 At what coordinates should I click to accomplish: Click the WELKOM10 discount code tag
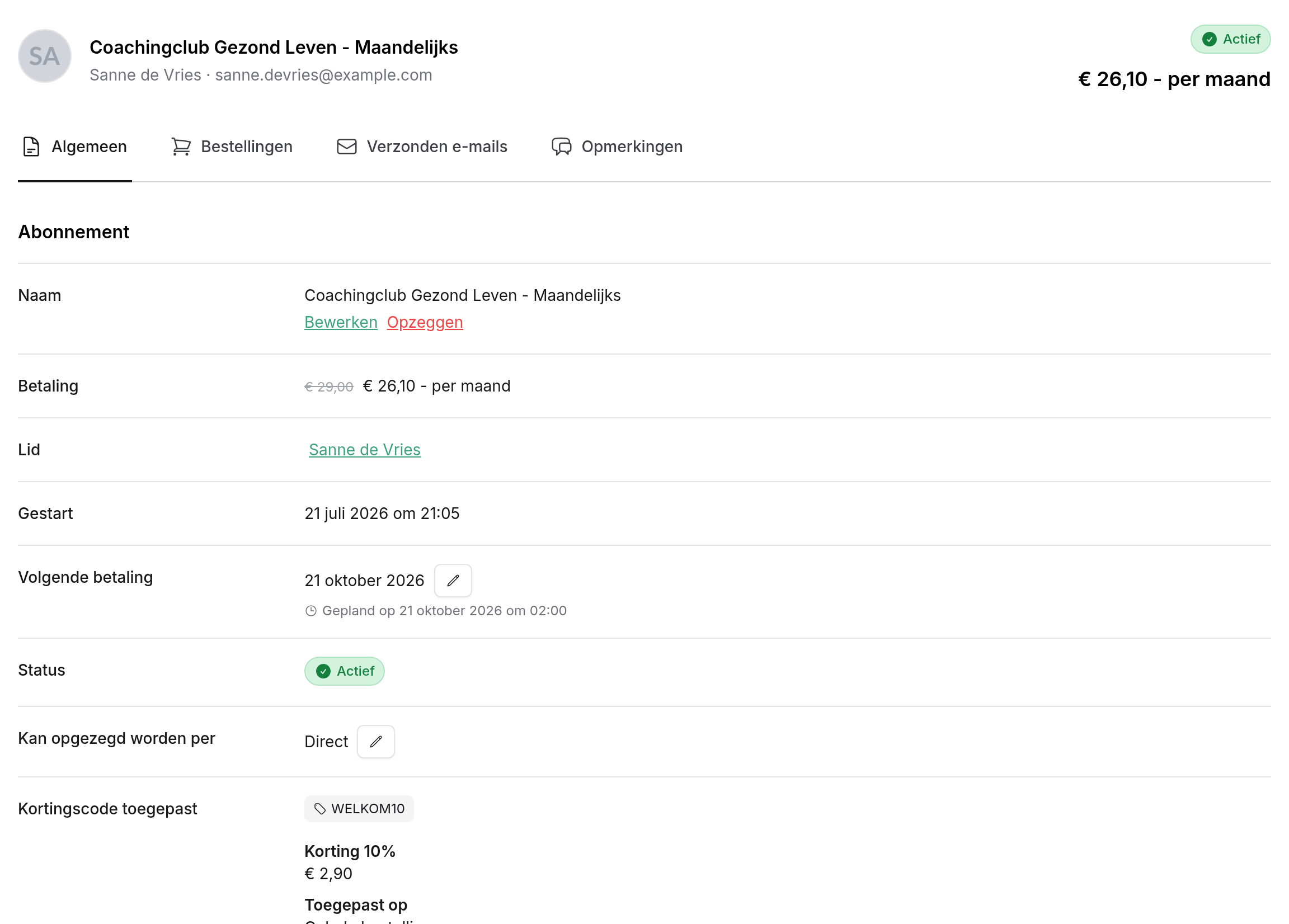click(x=359, y=809)
